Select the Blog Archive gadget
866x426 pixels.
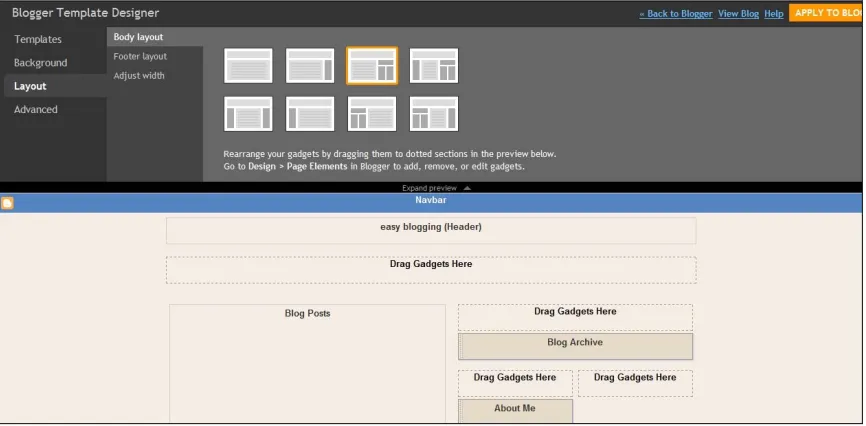[x=575, y=346]
